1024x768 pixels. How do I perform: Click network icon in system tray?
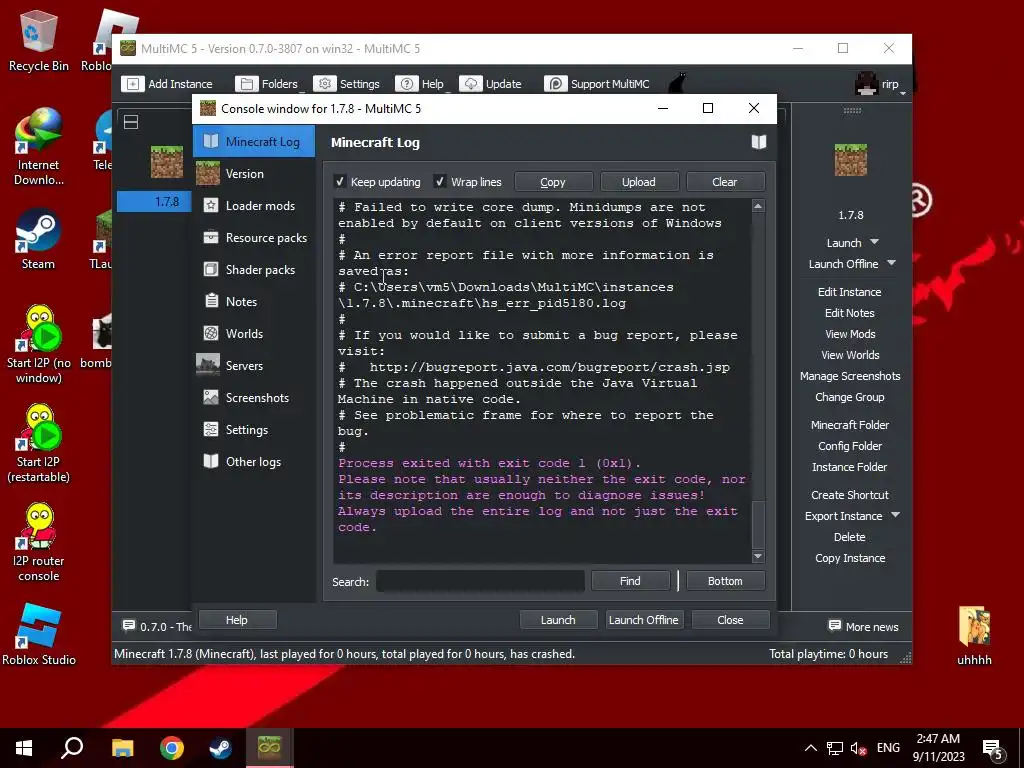tap(835, 748)
